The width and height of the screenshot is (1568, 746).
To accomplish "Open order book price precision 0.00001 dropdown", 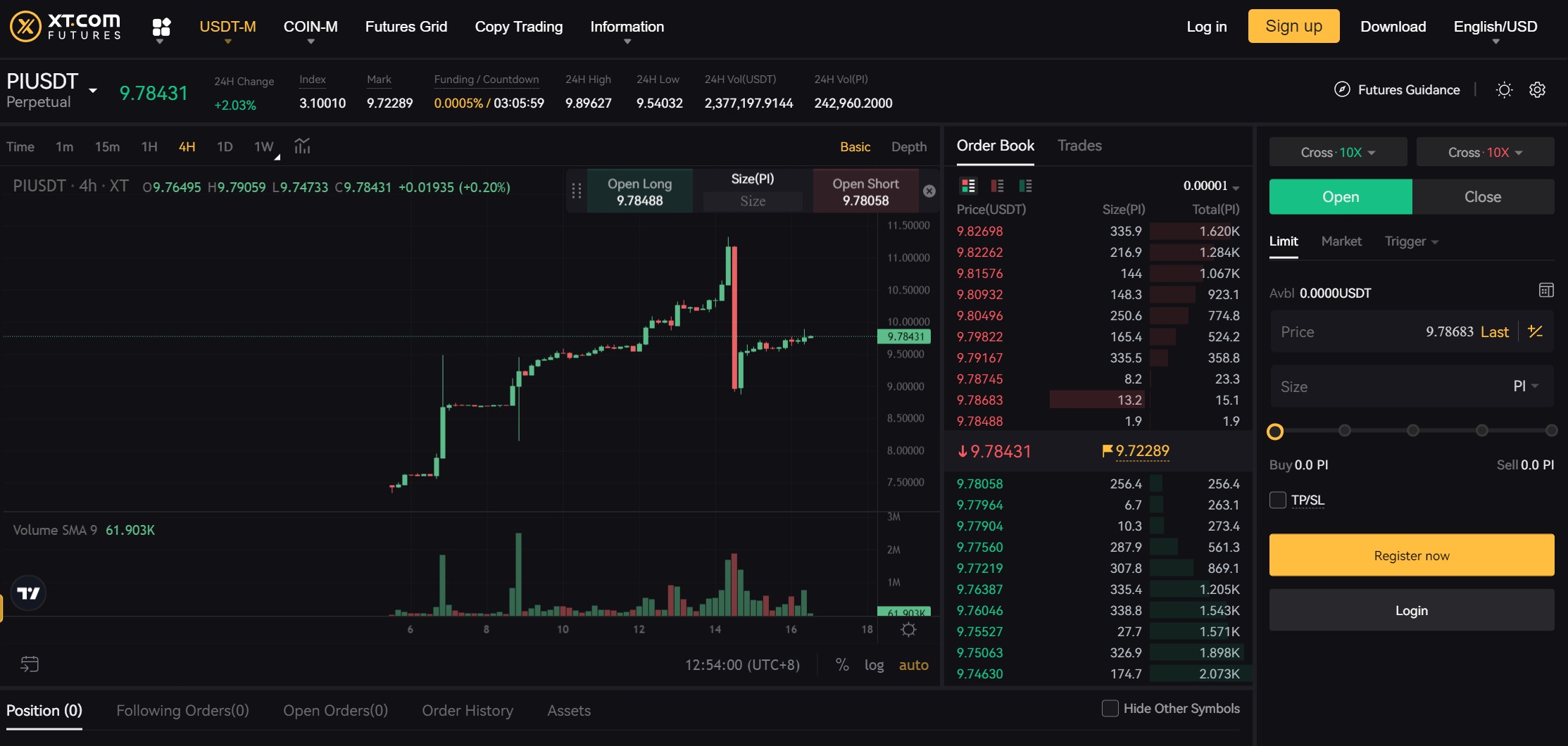I will pyautogui.click(x=1211, y=186).
